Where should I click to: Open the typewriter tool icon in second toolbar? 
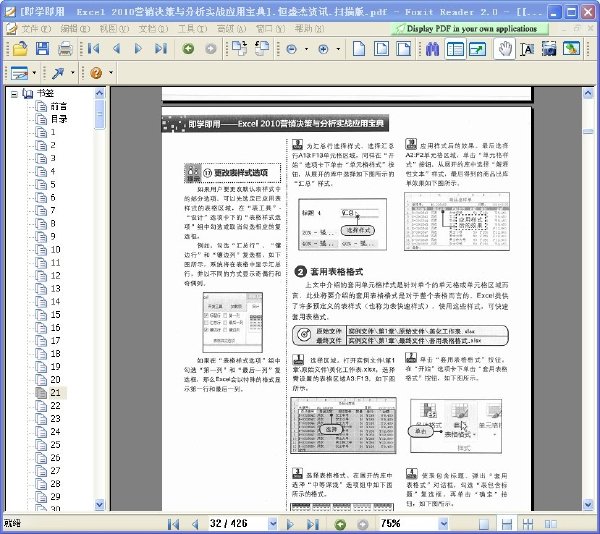tap(20, 73)
